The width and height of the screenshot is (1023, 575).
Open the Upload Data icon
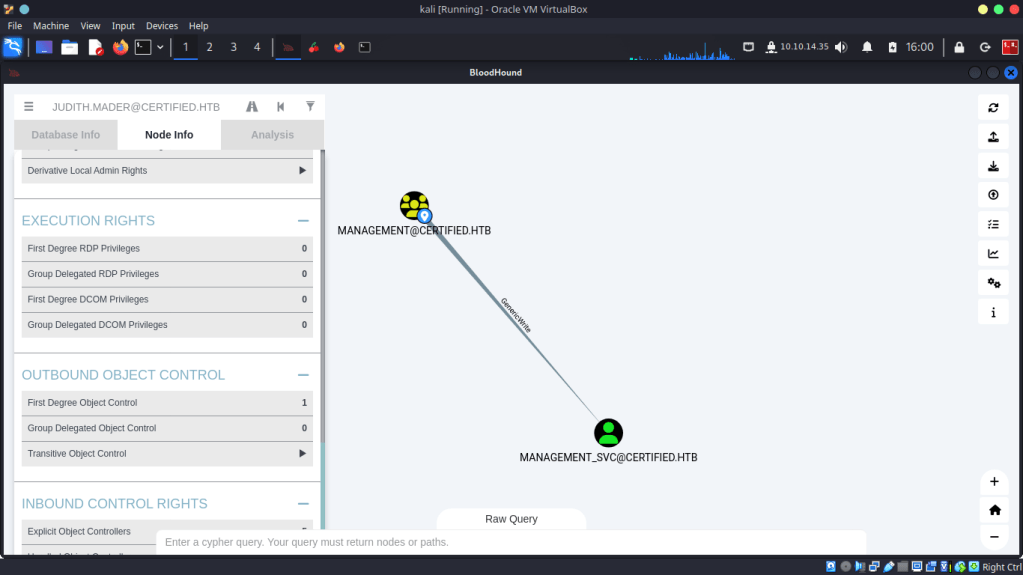[x=993, y=195]
